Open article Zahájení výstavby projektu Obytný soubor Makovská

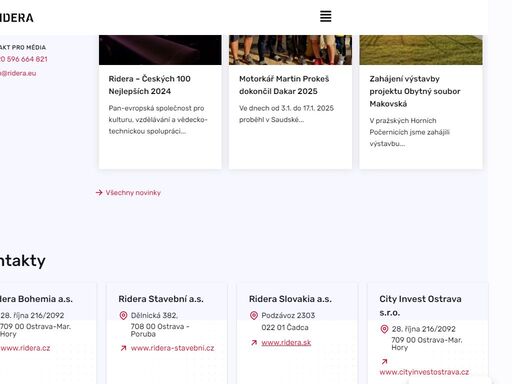tap(415, 91)
